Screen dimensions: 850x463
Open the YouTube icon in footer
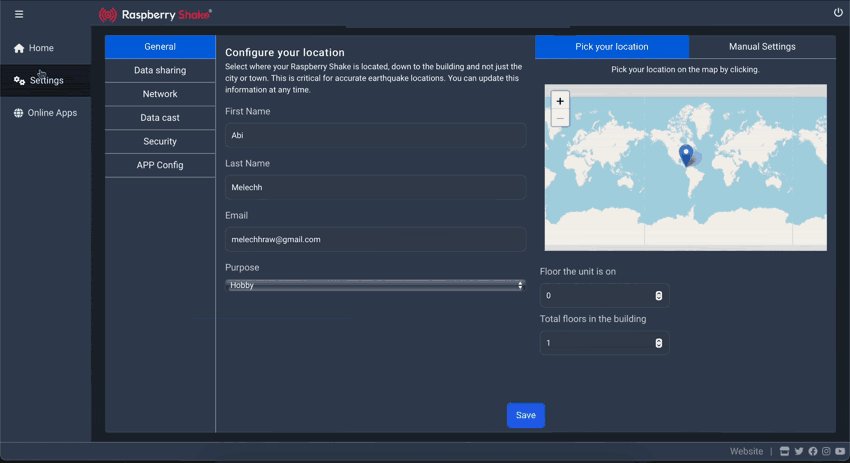pos(840,452)
